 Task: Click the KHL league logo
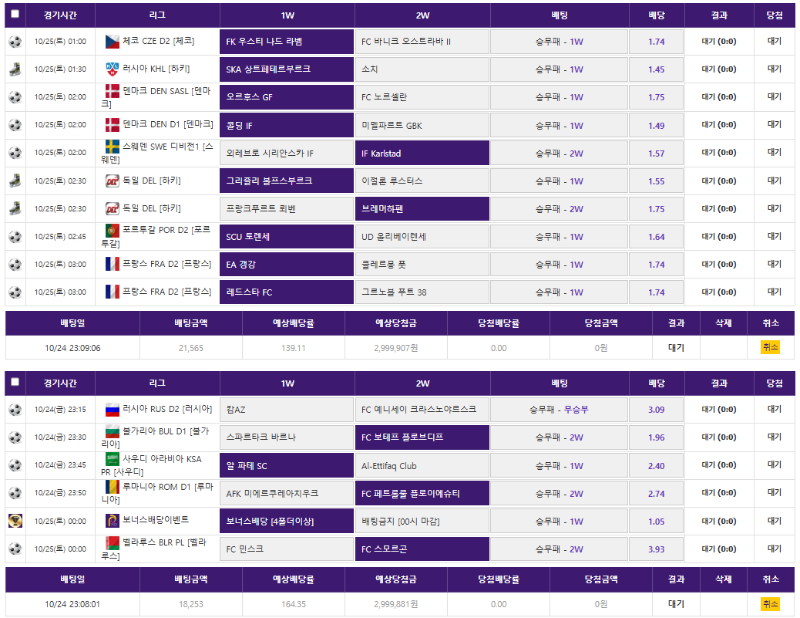pyautogui.click(x=112, y=69)
